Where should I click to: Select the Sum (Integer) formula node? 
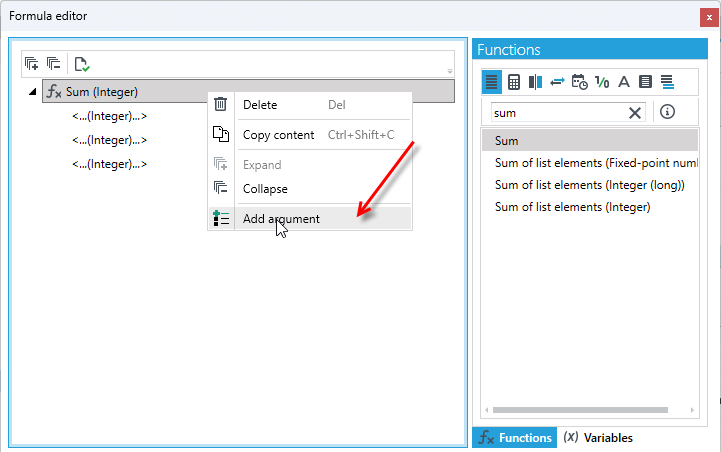pos(248,92)
